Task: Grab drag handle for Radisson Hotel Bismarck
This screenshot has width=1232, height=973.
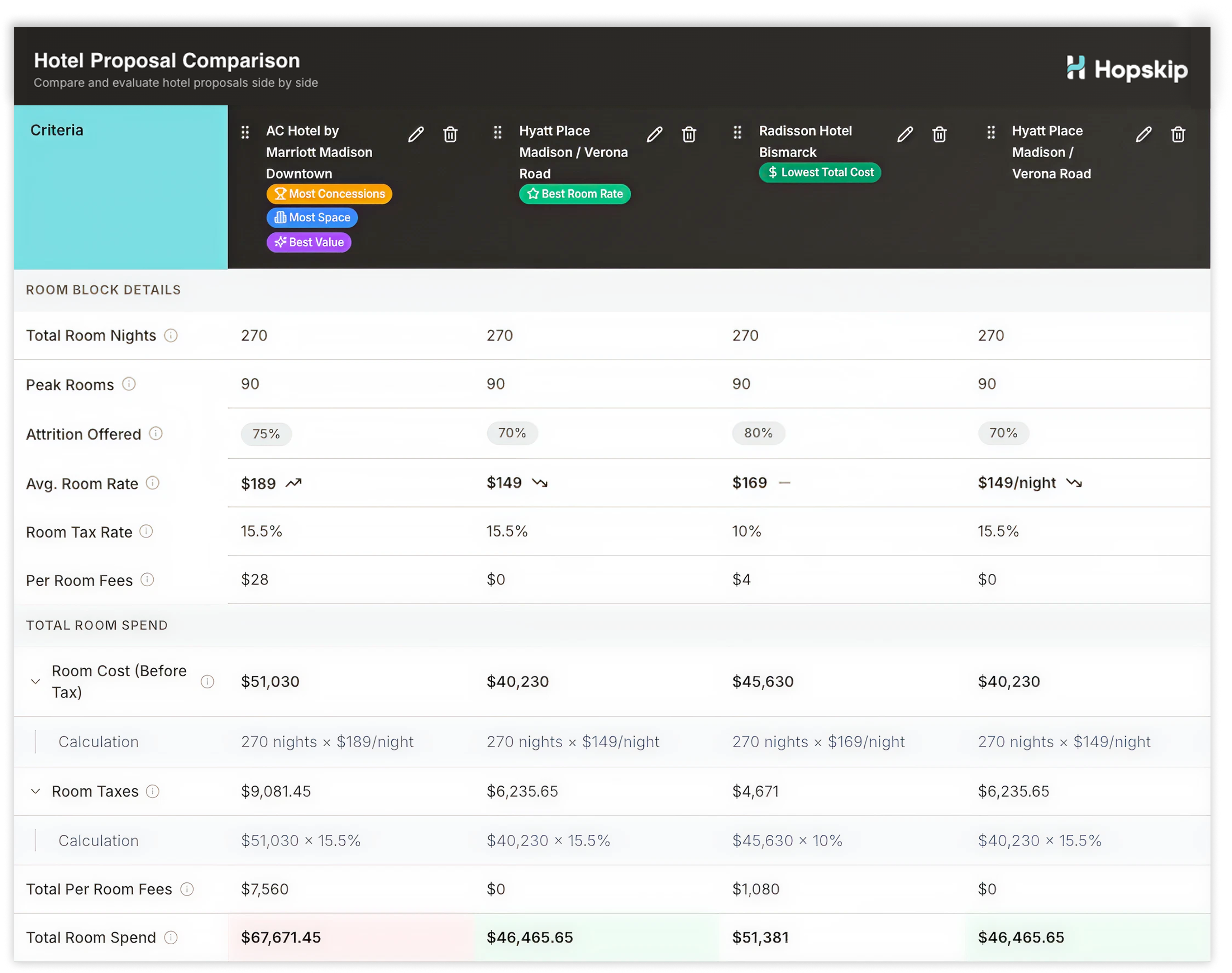Action: click(x=737, y=133)
